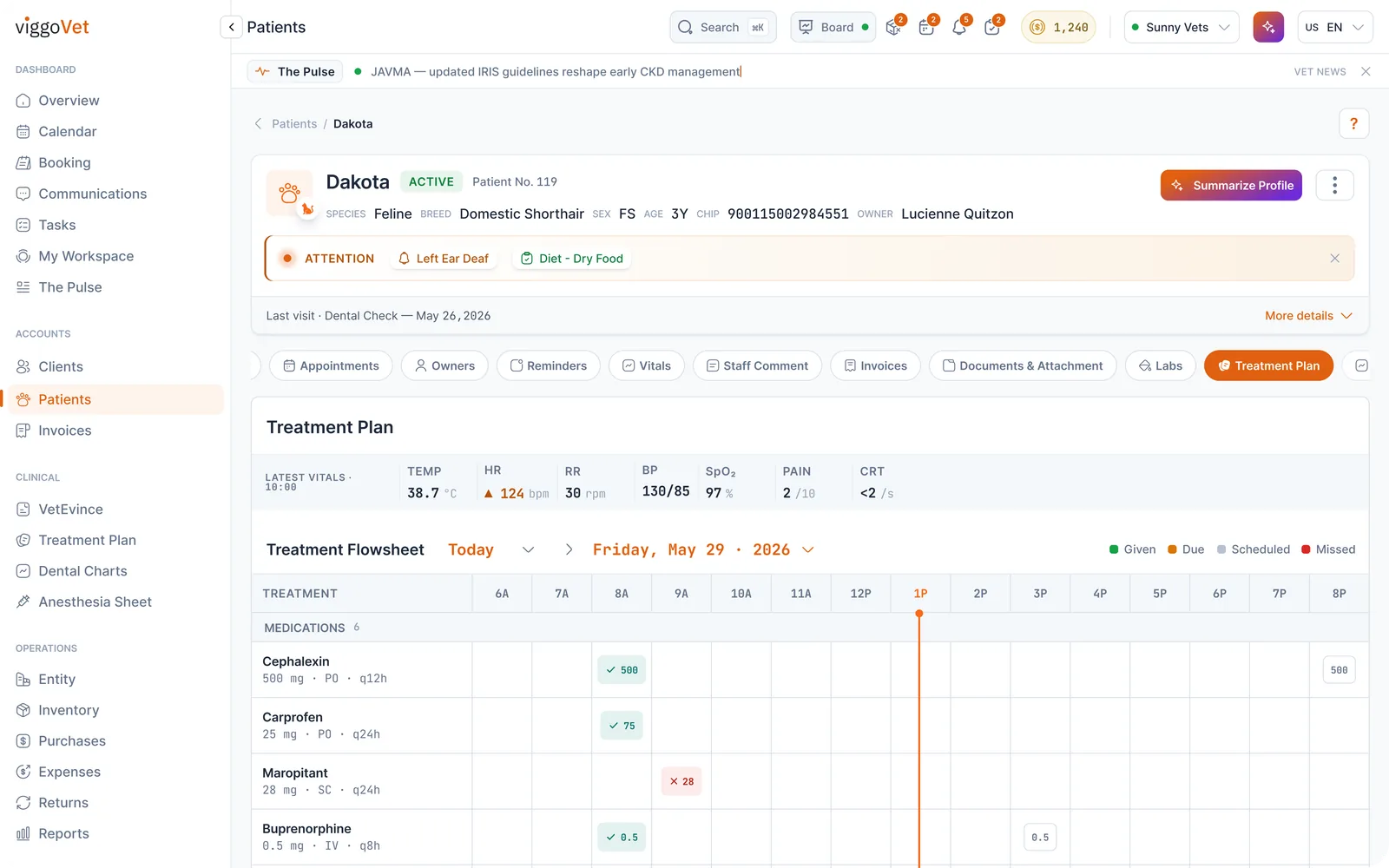The image size is (1389, 868).
Task: Open The Pulse news label
Action: coord(295,71)
